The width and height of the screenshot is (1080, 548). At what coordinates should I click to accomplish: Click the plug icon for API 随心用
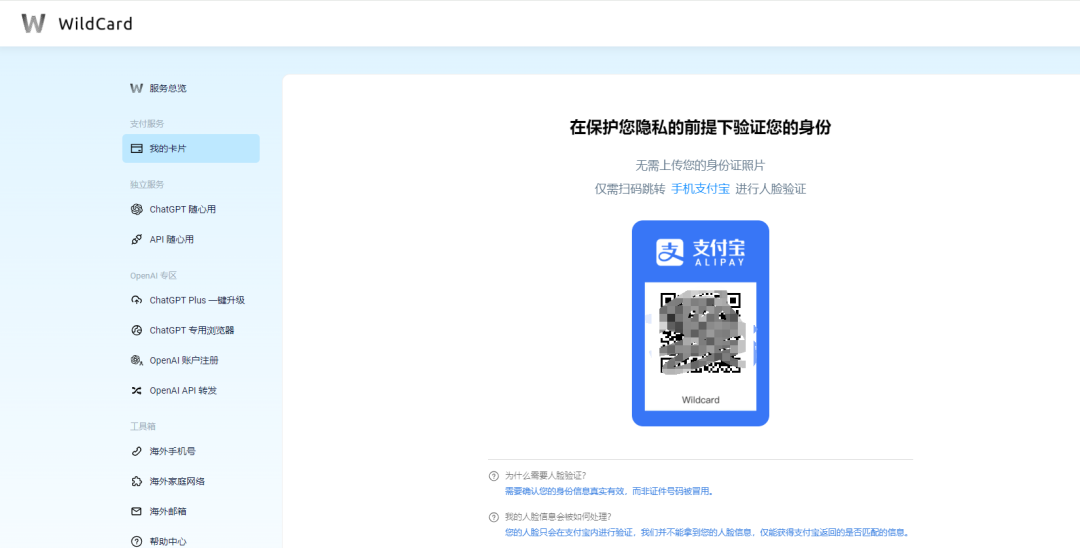click(136, 240)
